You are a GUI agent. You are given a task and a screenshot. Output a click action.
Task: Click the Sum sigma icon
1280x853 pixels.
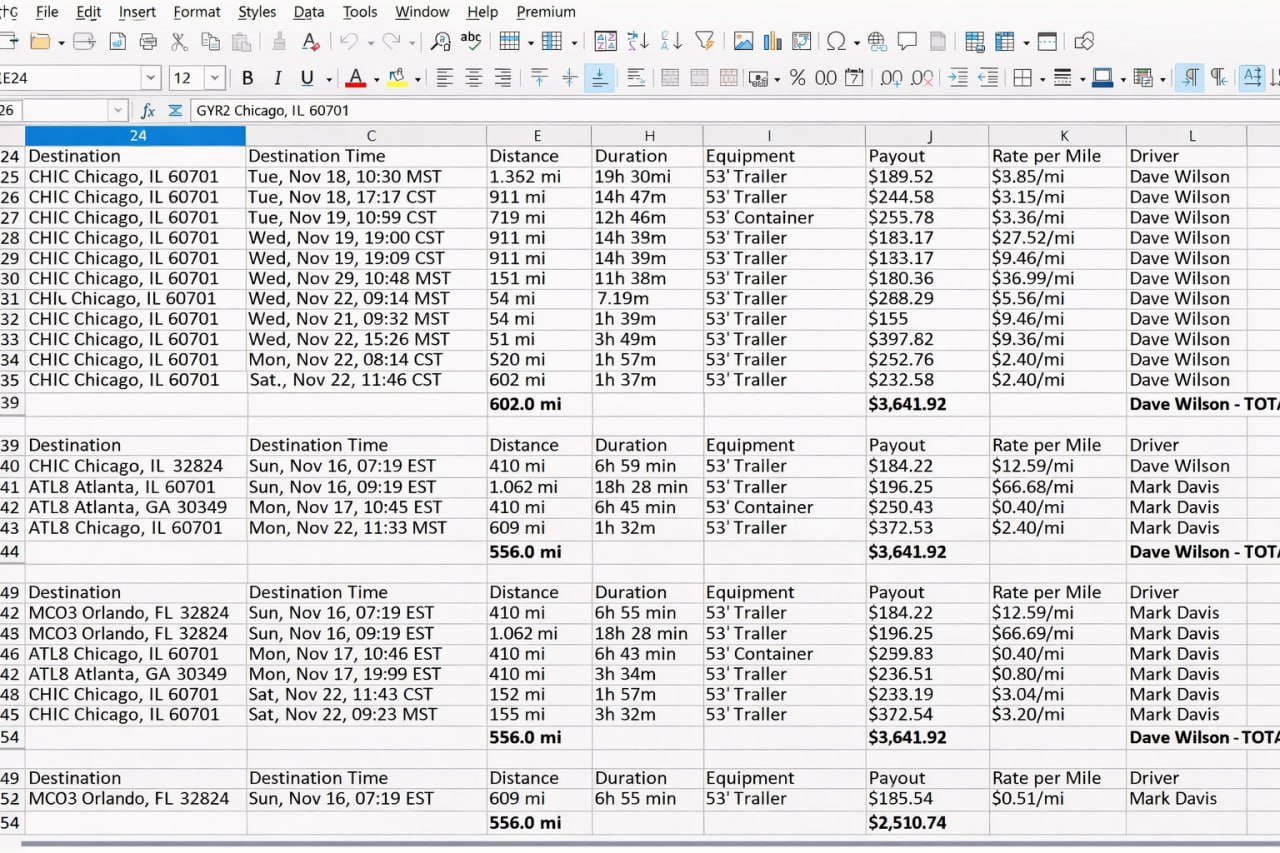pyautogui.click(x=175, y=111)
